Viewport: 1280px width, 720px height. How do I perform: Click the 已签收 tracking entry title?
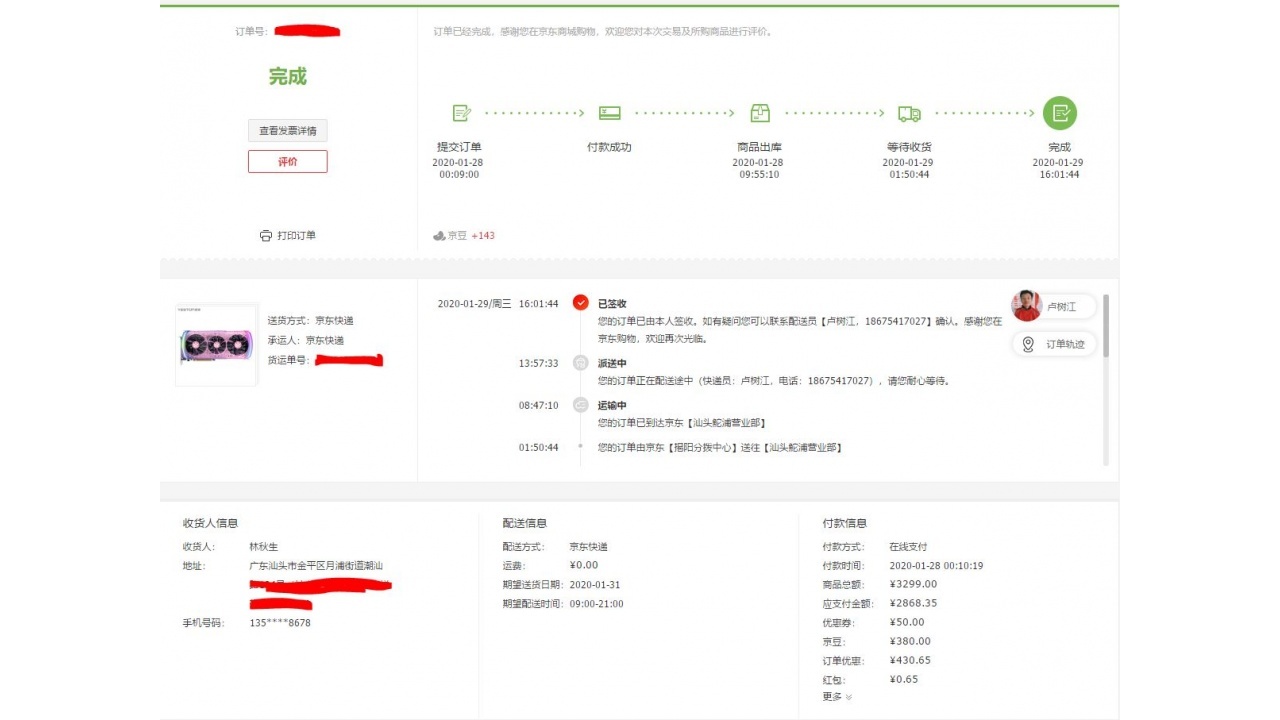coord(612,304)
